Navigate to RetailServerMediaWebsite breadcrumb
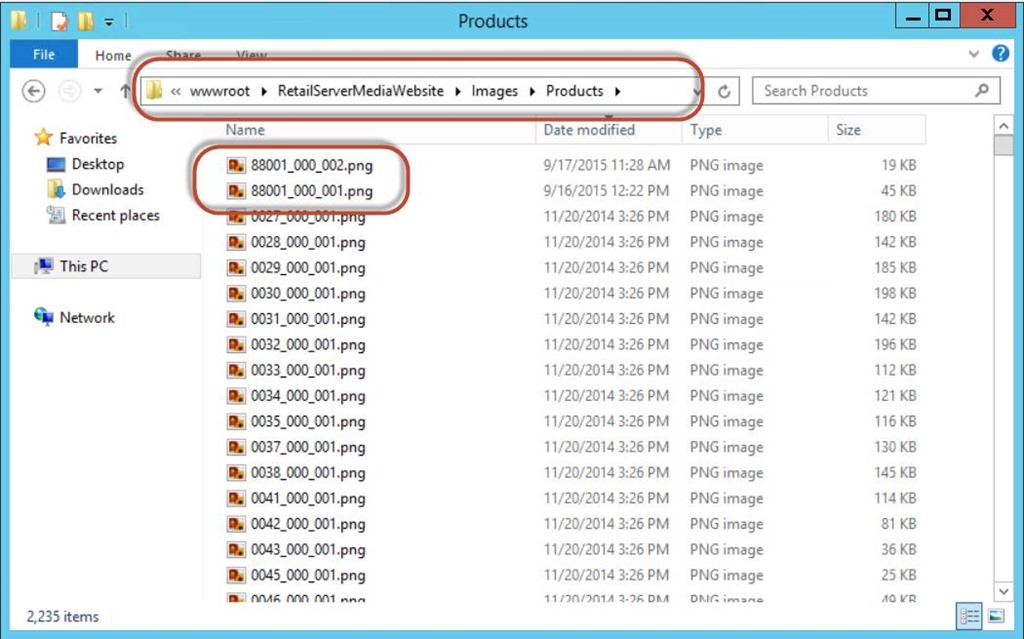The image size is (1024, 639). pyautogui.click(x=360, y=91)
